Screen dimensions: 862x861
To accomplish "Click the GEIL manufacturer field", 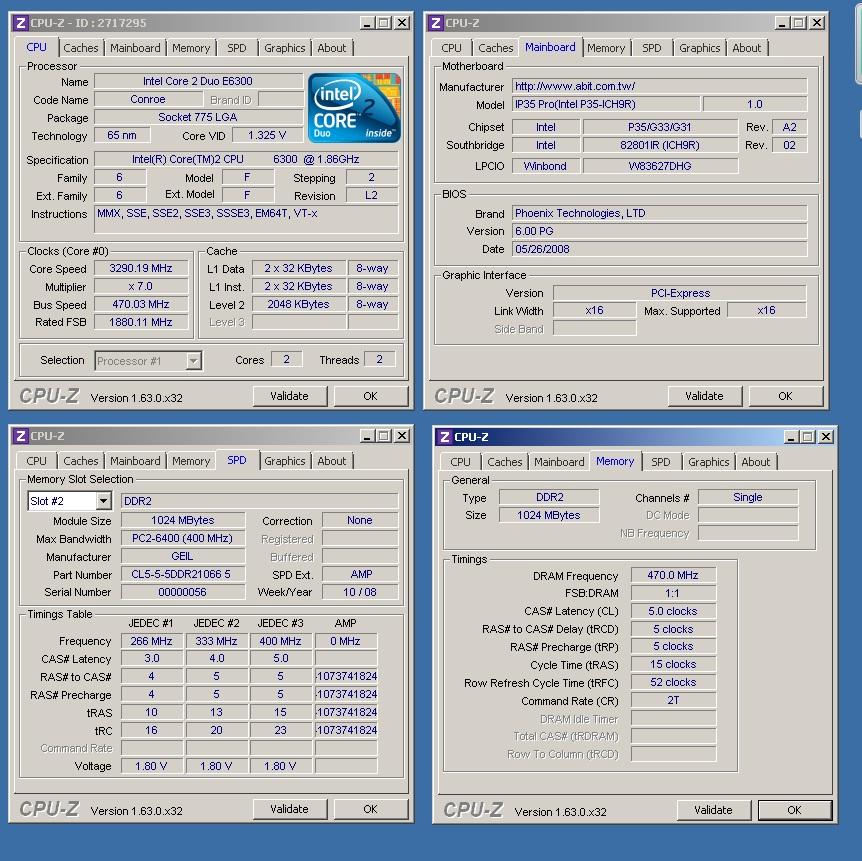I will [183, 556].
